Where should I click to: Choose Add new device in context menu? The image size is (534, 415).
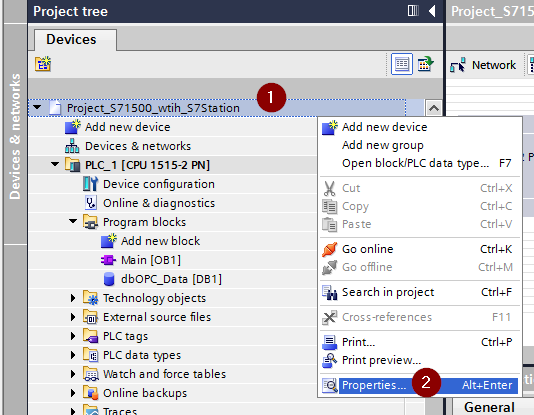click(x=420, y=127)
